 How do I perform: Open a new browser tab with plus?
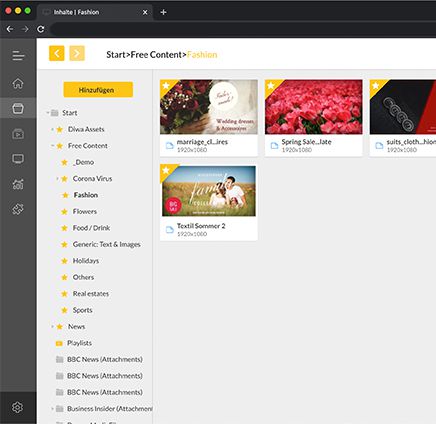pyautogui.click(x=163, y=12)
